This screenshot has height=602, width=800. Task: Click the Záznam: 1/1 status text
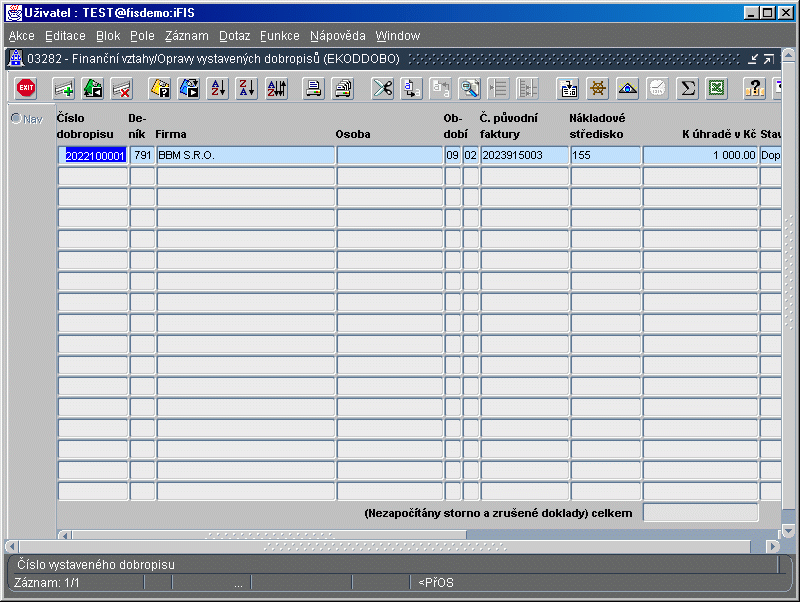47,583
